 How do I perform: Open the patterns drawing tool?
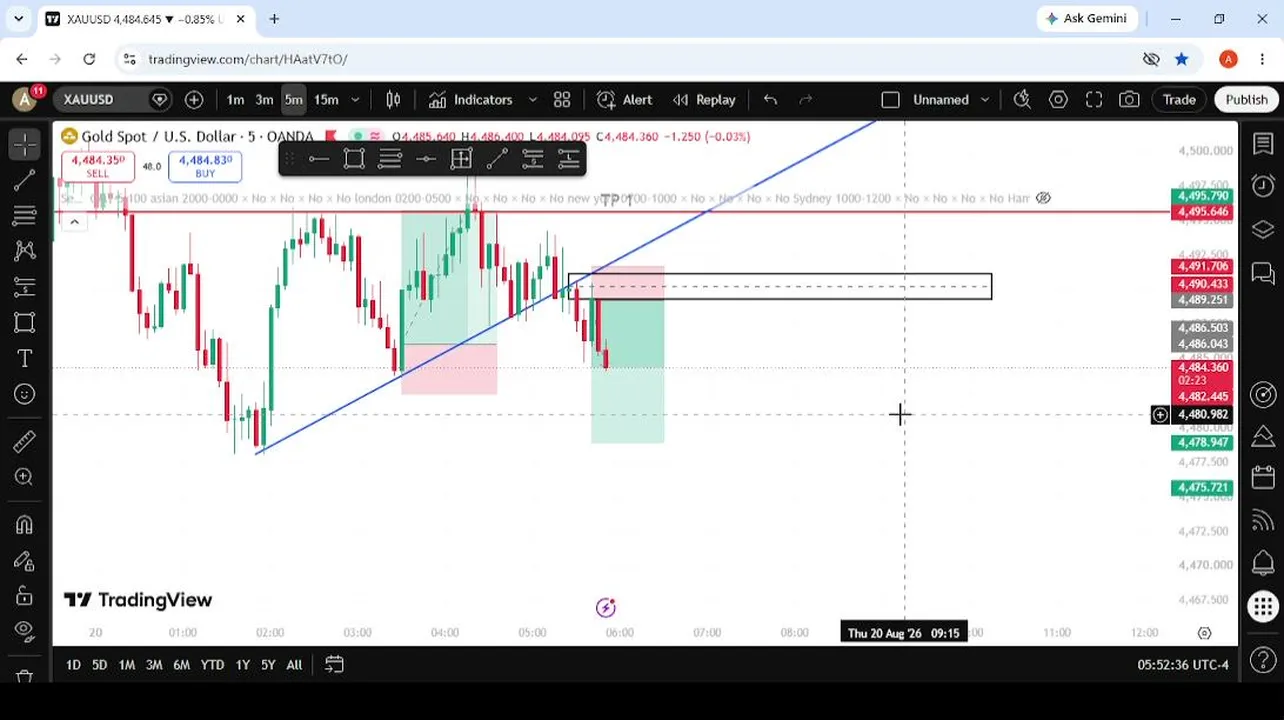point(25,251)
